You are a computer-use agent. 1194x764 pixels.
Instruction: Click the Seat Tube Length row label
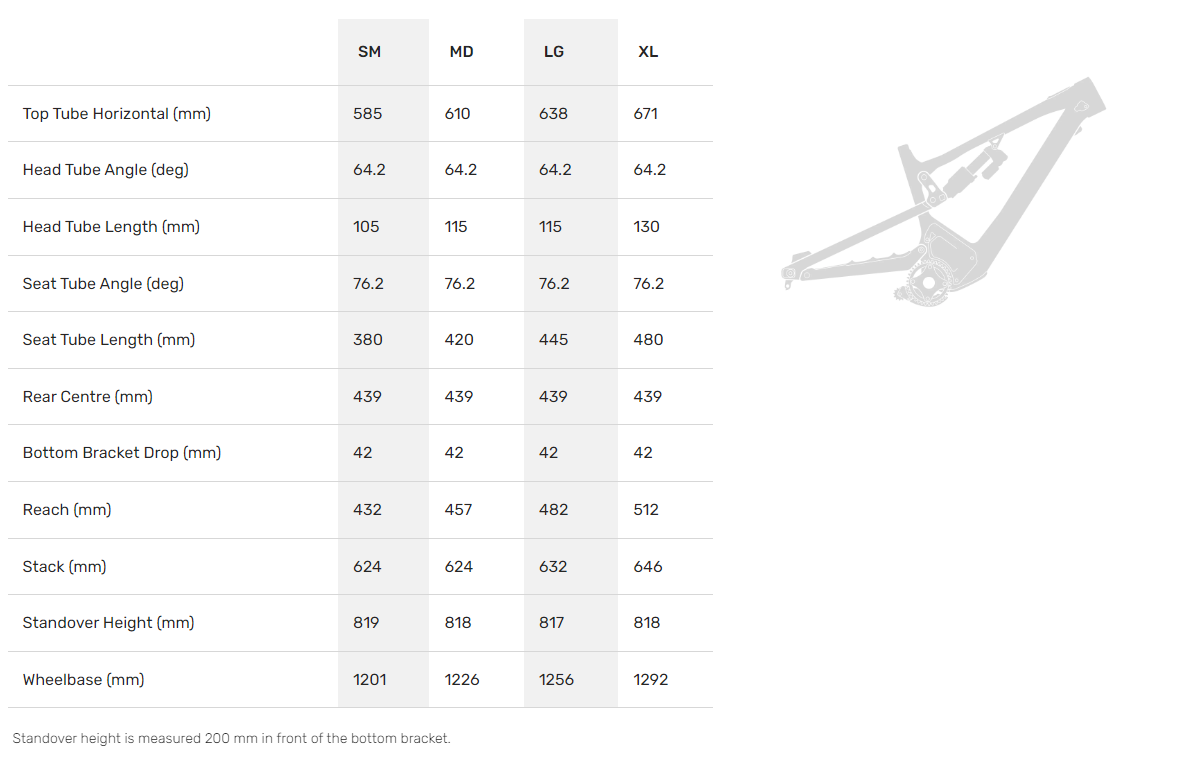(109, 340)
